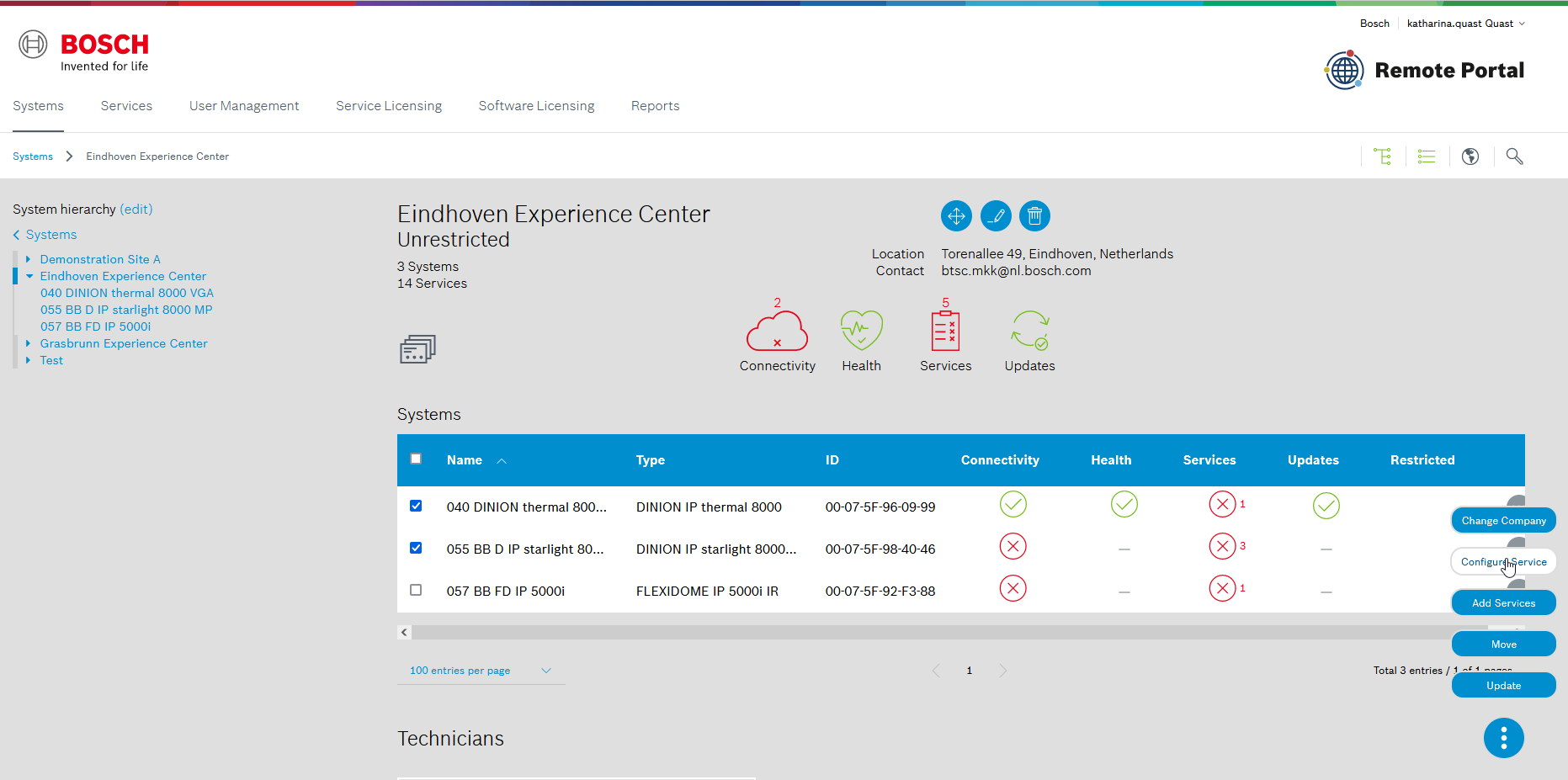This screenshot has height=780, width=1568.
Task: Click the Remote Portal globe icon
Action: tap(1344, 70)
